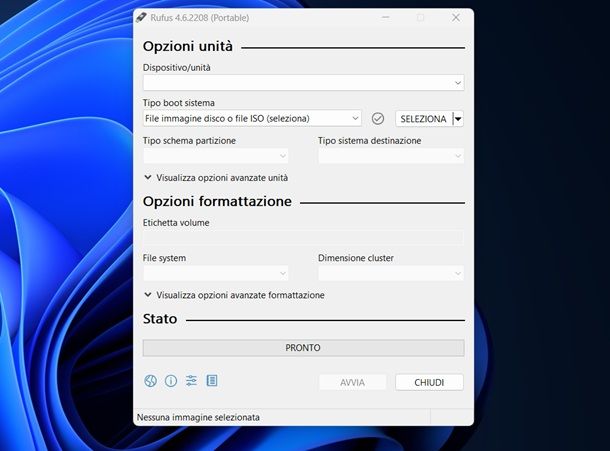Open the language selection globe icon
This screenshot has height=451, width=610.
(x=151, y=381)
